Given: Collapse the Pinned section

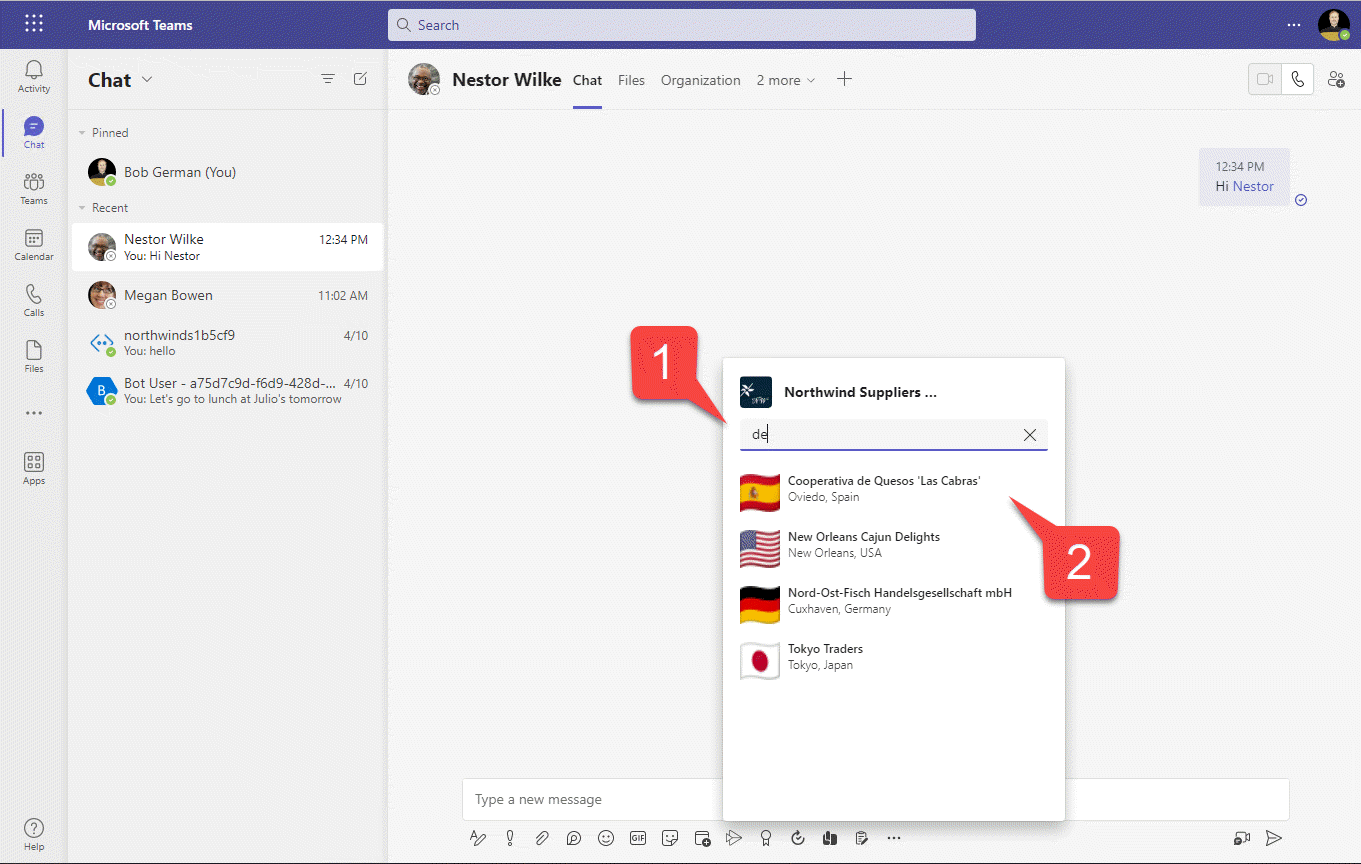Looking at the screenshot, I should pyautogui.click(x=83, y=133).
